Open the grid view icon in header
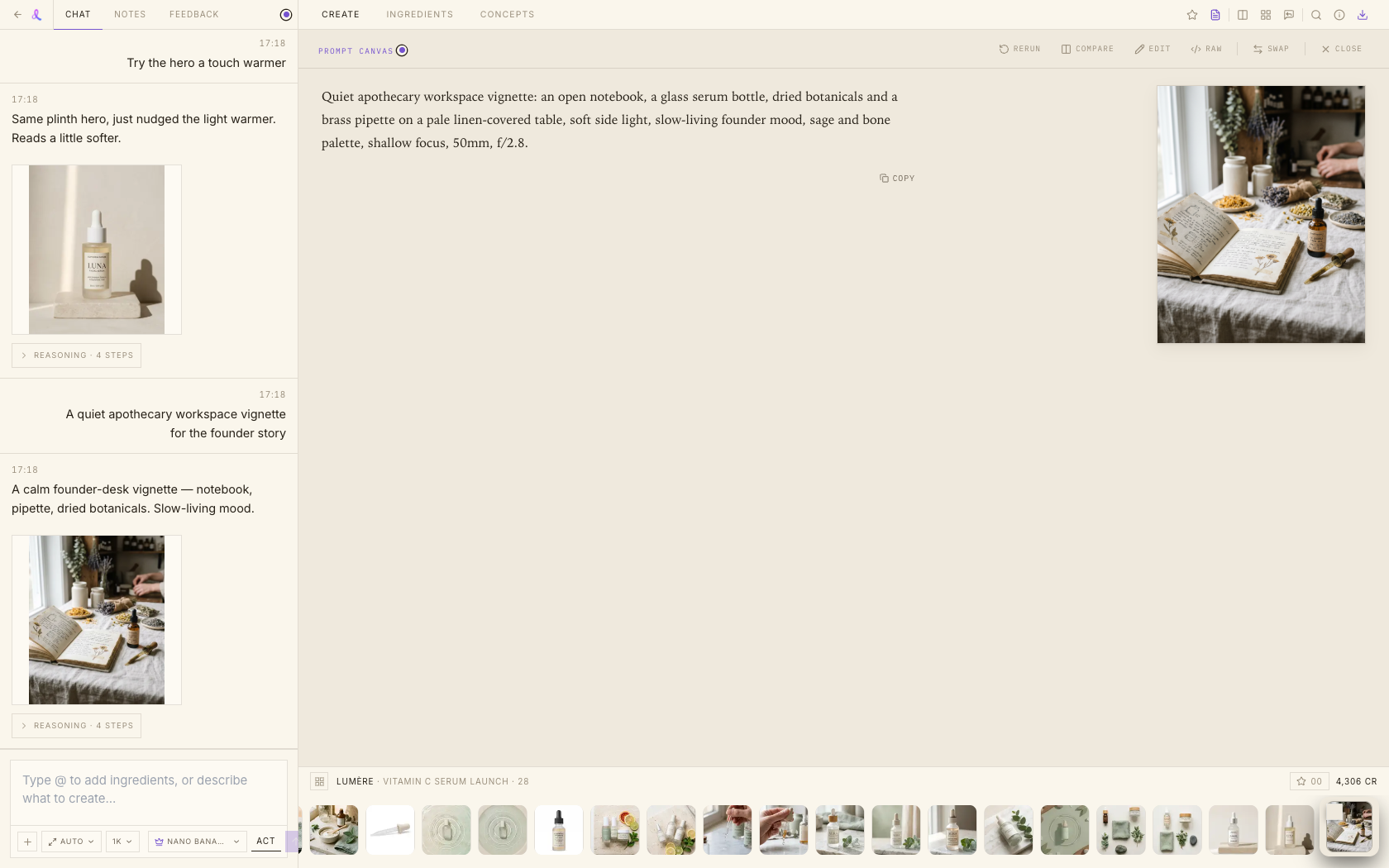Viewport: 1389px width, 868px height. (1266, 15)
